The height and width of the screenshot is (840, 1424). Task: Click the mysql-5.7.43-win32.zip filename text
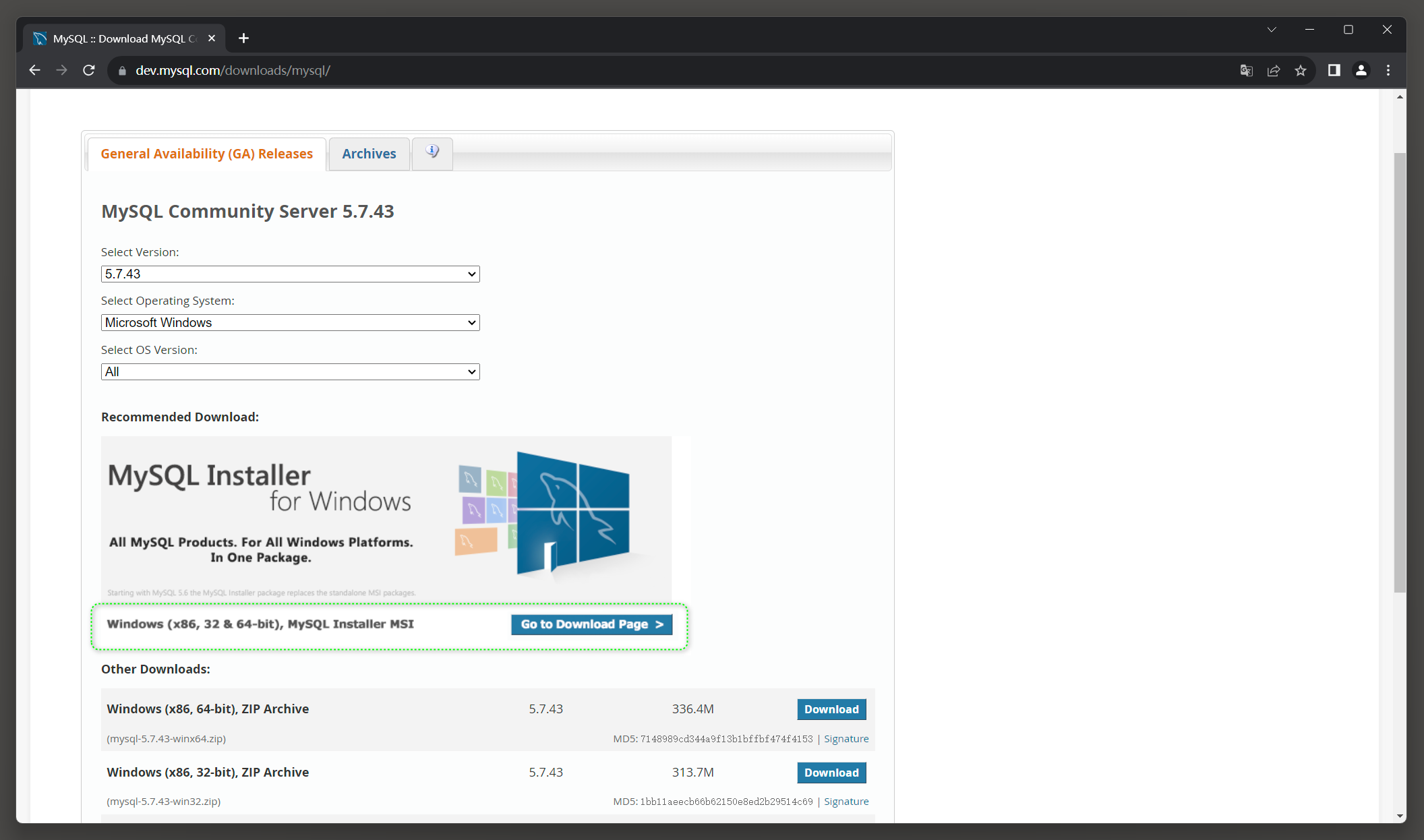point(164,802)
